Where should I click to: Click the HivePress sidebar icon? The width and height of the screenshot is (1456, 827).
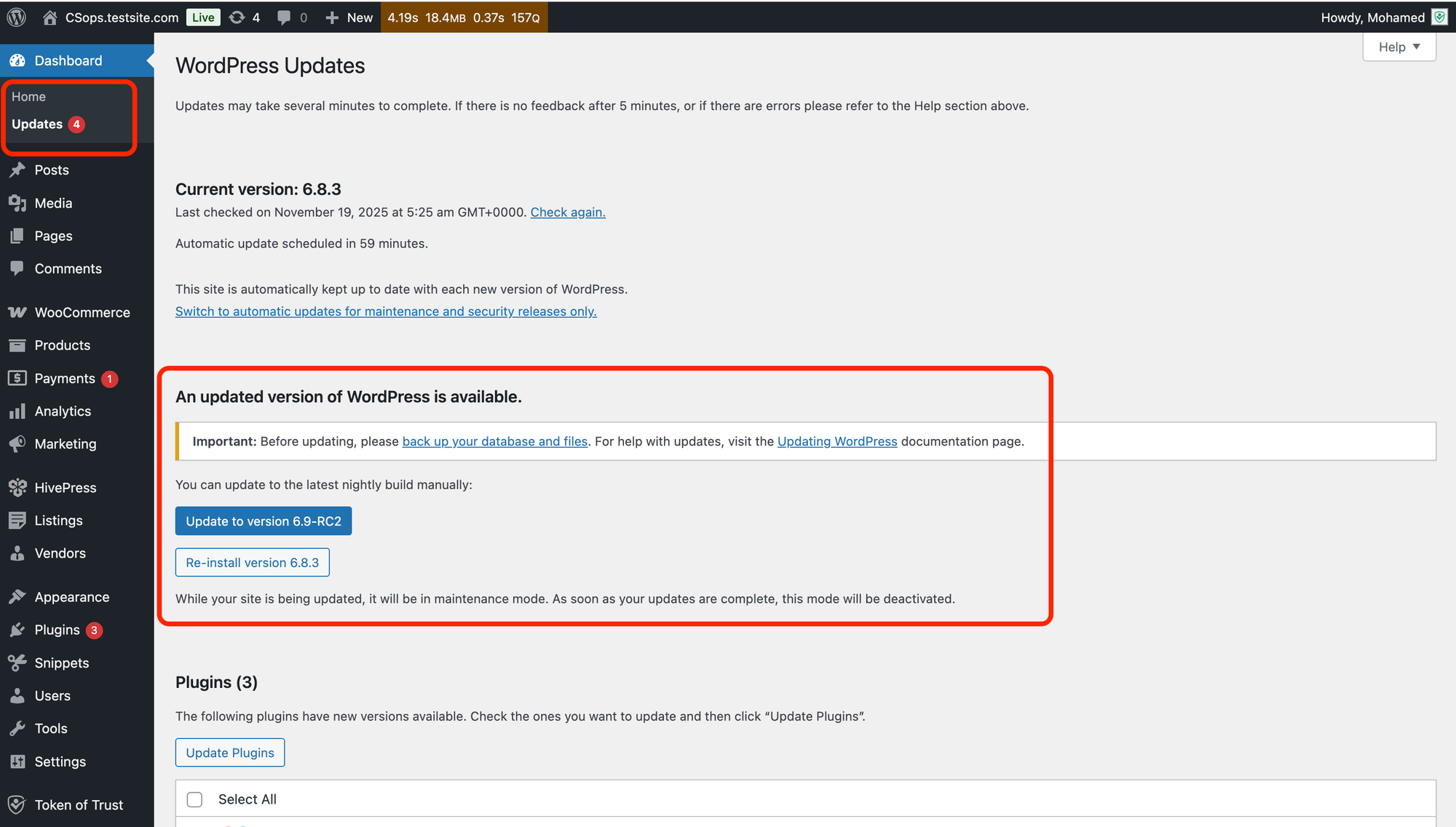[17, 488]
